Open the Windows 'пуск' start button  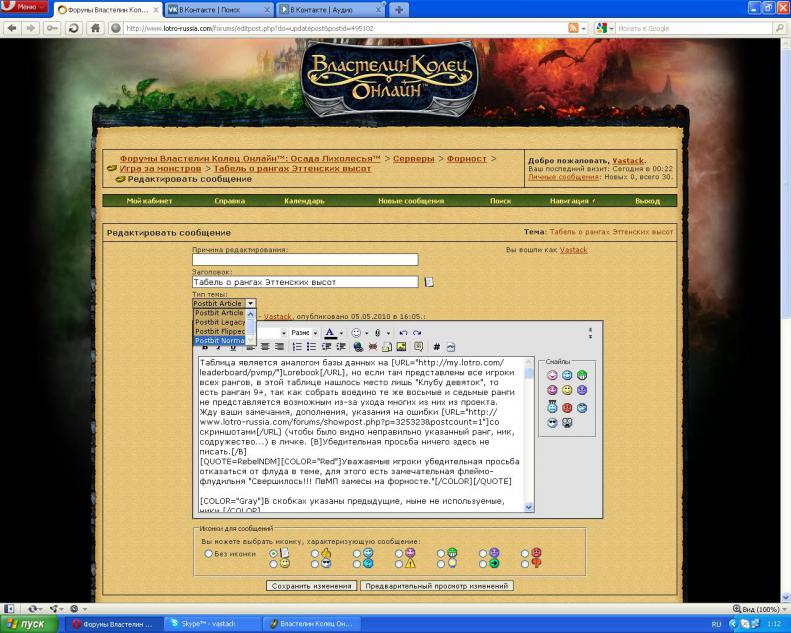[x=29, y=624]
